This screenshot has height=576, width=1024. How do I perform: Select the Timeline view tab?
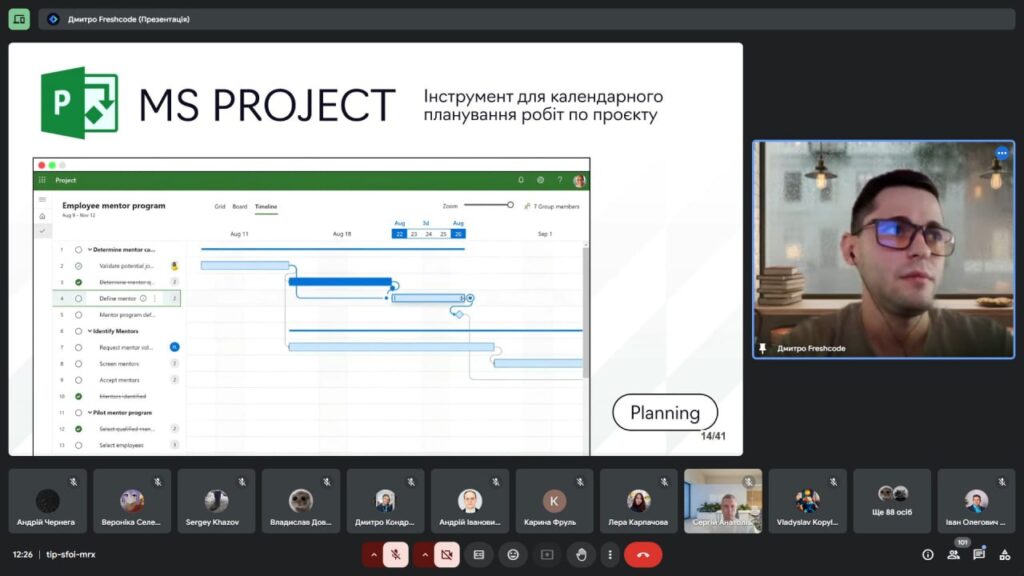click(x=266, y=206)
